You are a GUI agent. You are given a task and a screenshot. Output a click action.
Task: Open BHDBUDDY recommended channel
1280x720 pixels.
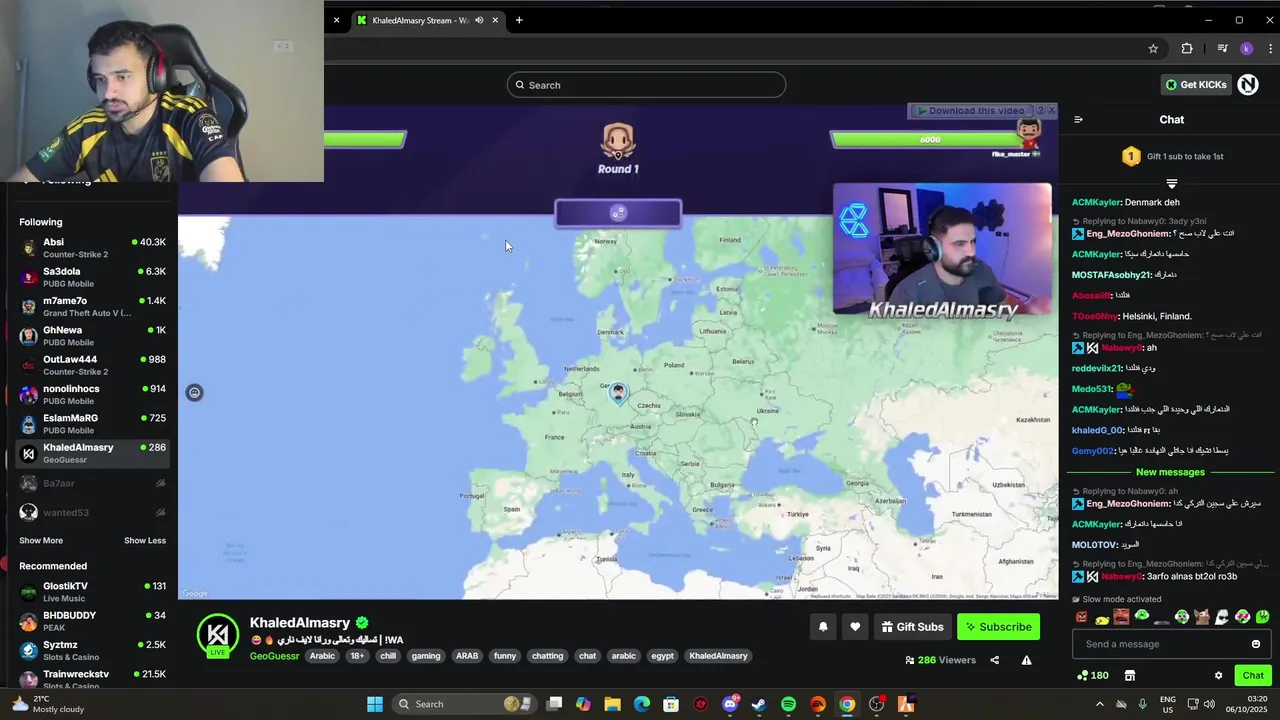coord(92,621)
